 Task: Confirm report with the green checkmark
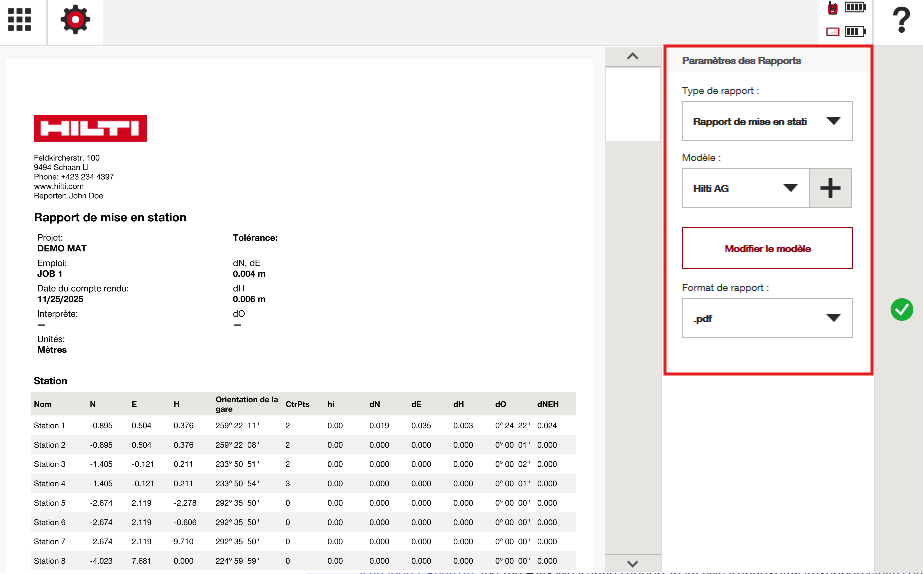click(901, 310)
